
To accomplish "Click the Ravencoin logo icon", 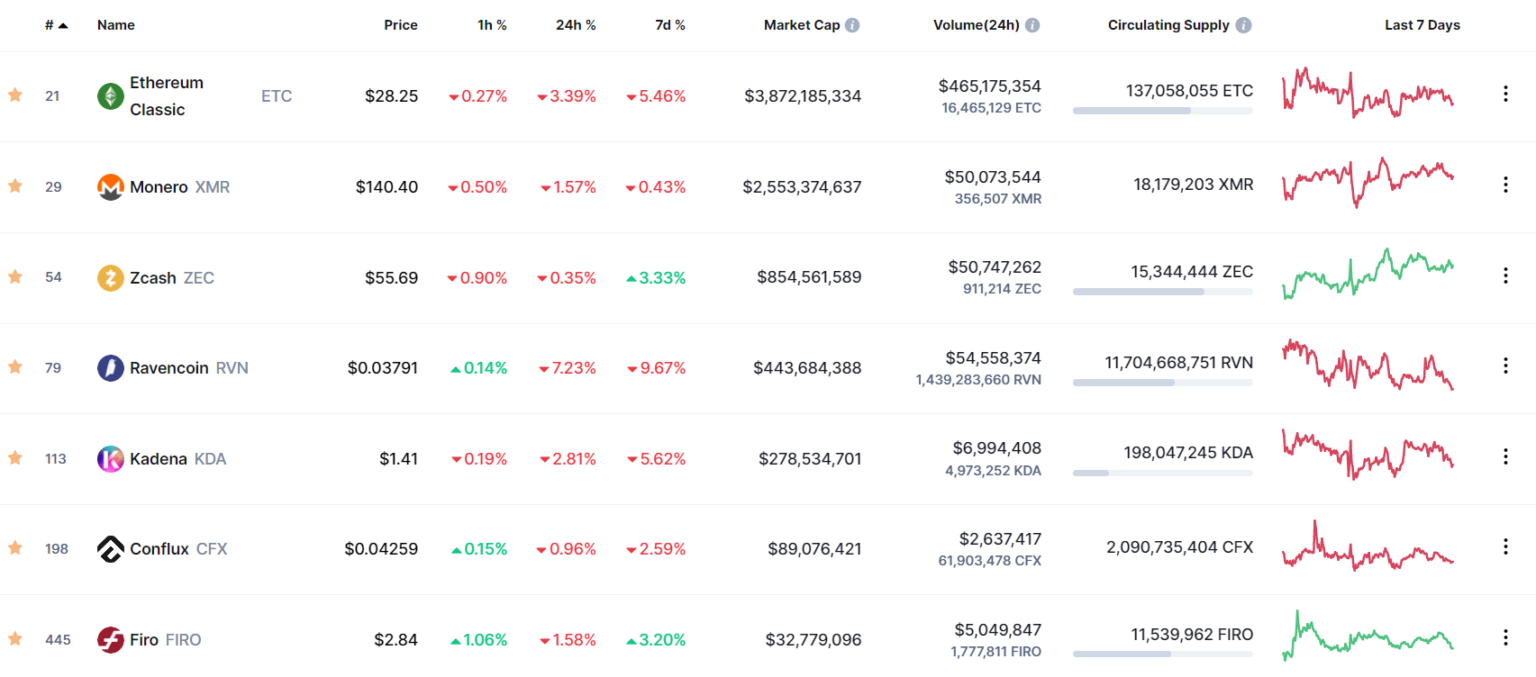I will [110, 368].
